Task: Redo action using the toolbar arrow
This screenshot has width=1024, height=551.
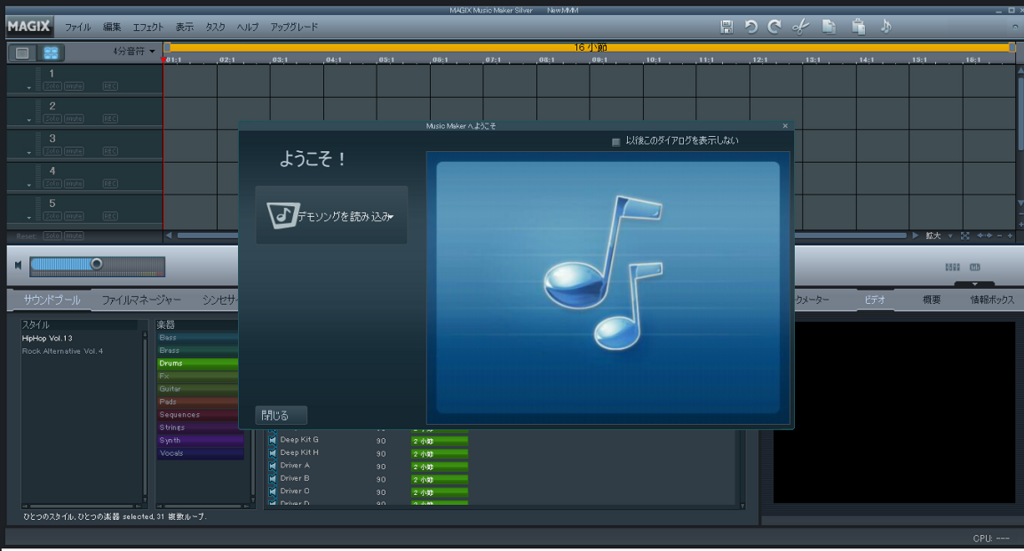Action: tap(775, 27)
